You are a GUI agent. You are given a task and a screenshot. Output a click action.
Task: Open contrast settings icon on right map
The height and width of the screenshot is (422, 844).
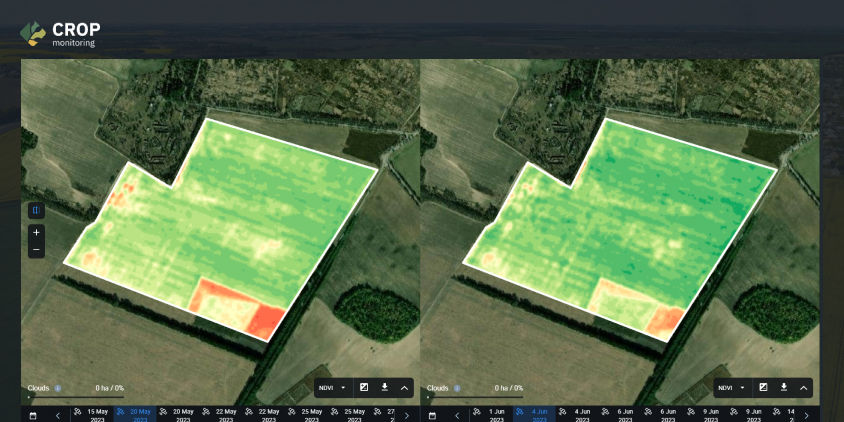pos(763,388)
